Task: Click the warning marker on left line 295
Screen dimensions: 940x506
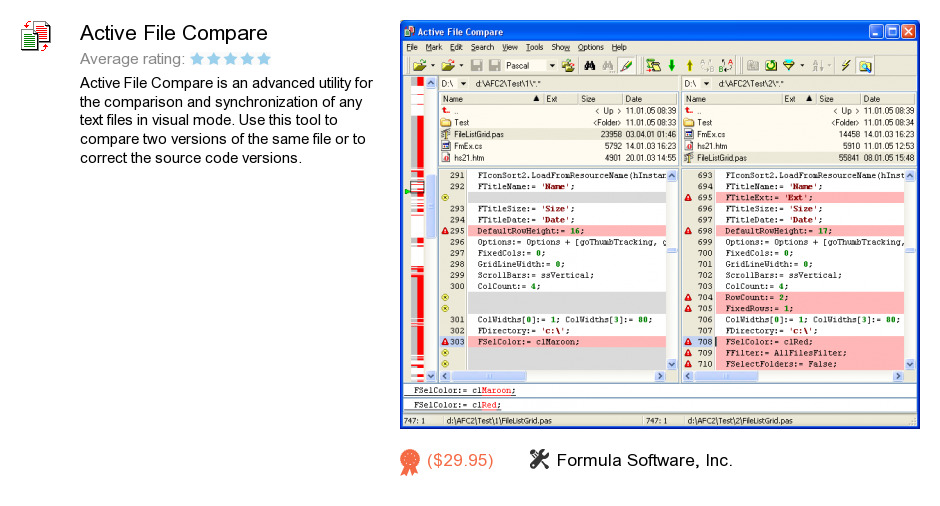Action: [x=445, y=231]
